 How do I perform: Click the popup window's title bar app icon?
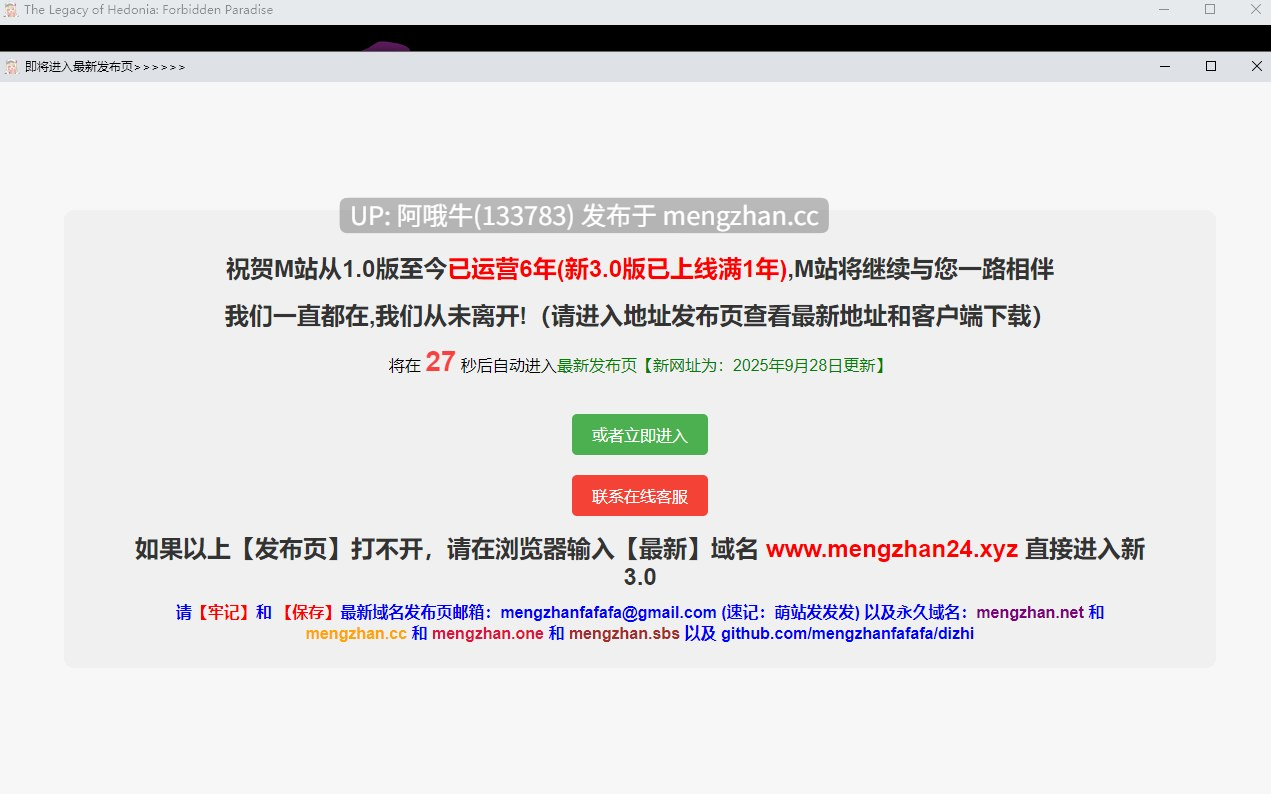point(12,67)
